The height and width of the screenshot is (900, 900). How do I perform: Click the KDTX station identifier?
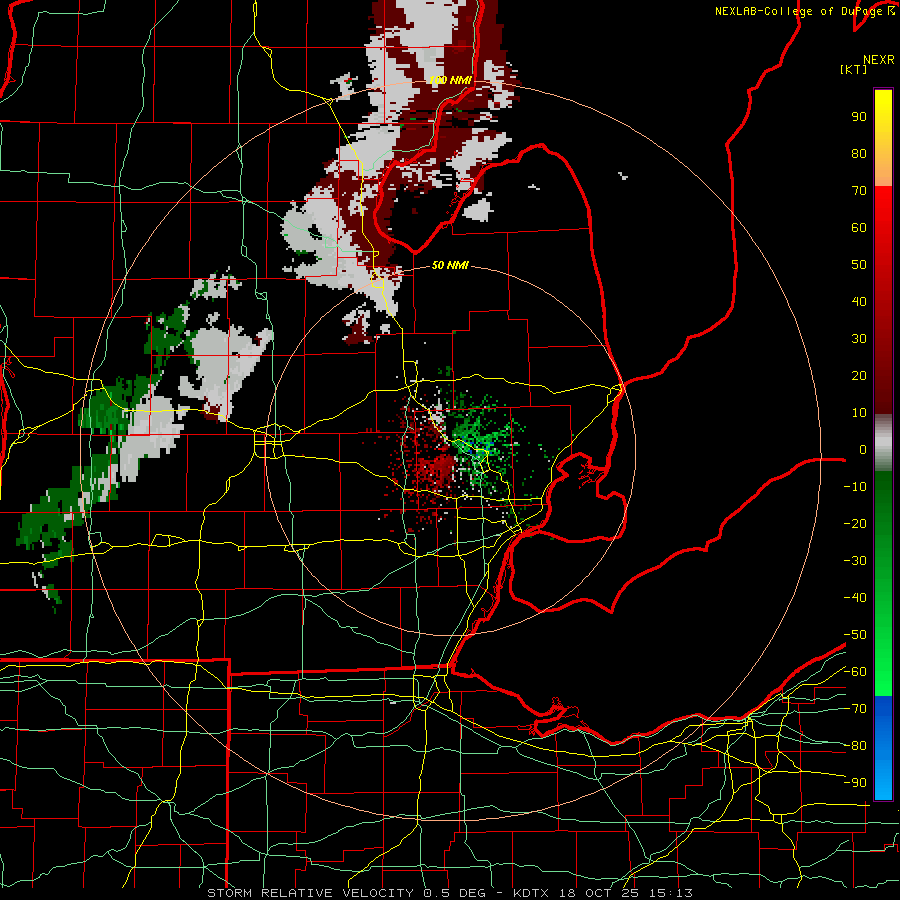click(x=531, y=893)
